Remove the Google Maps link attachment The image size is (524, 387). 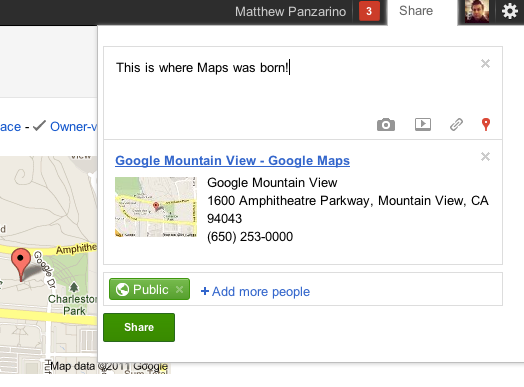pyautogui.click(x=485, y=156)
